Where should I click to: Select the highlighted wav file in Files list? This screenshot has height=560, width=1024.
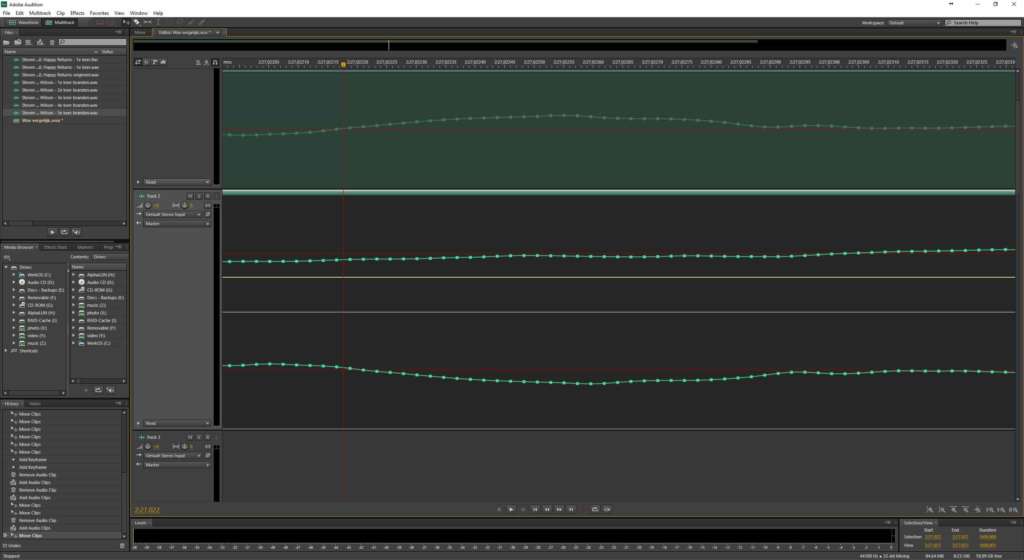(64, 112)
